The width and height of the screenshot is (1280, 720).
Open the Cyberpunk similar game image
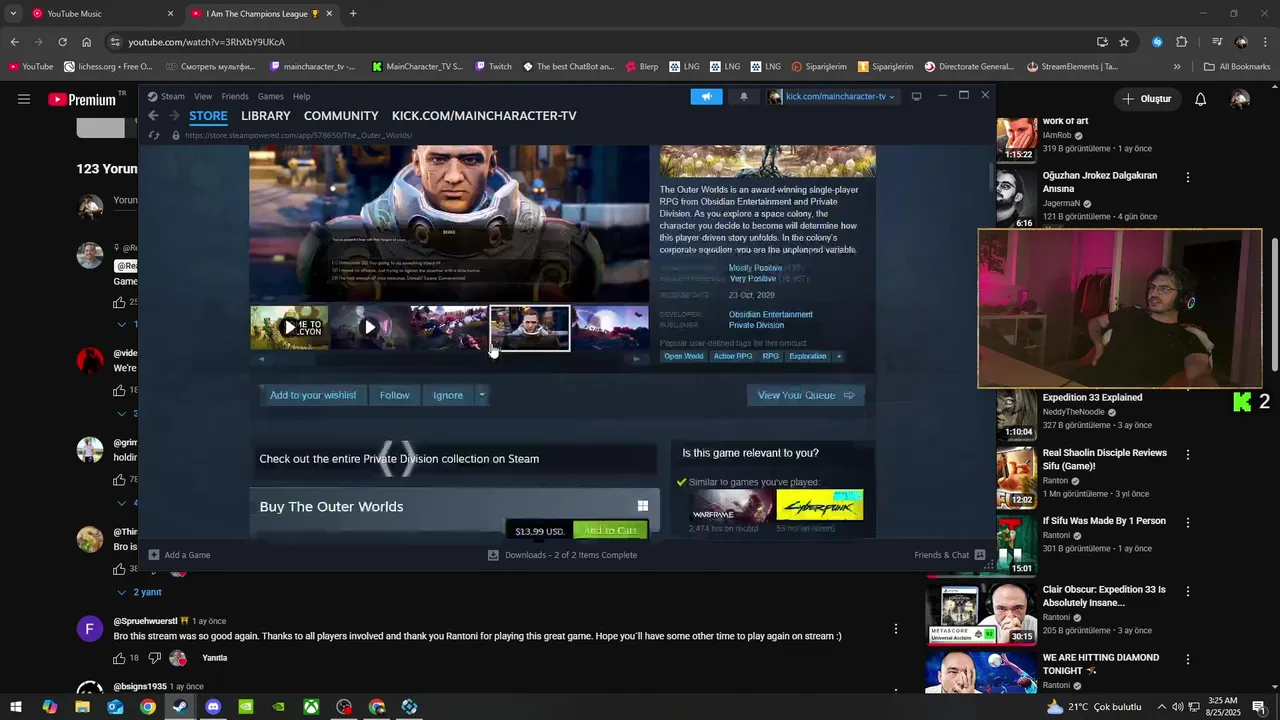pyautogui.click(x=820, y=505)
